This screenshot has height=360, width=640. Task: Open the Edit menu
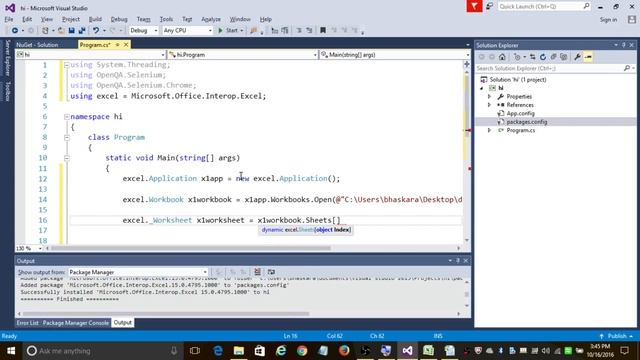point(27,19)
